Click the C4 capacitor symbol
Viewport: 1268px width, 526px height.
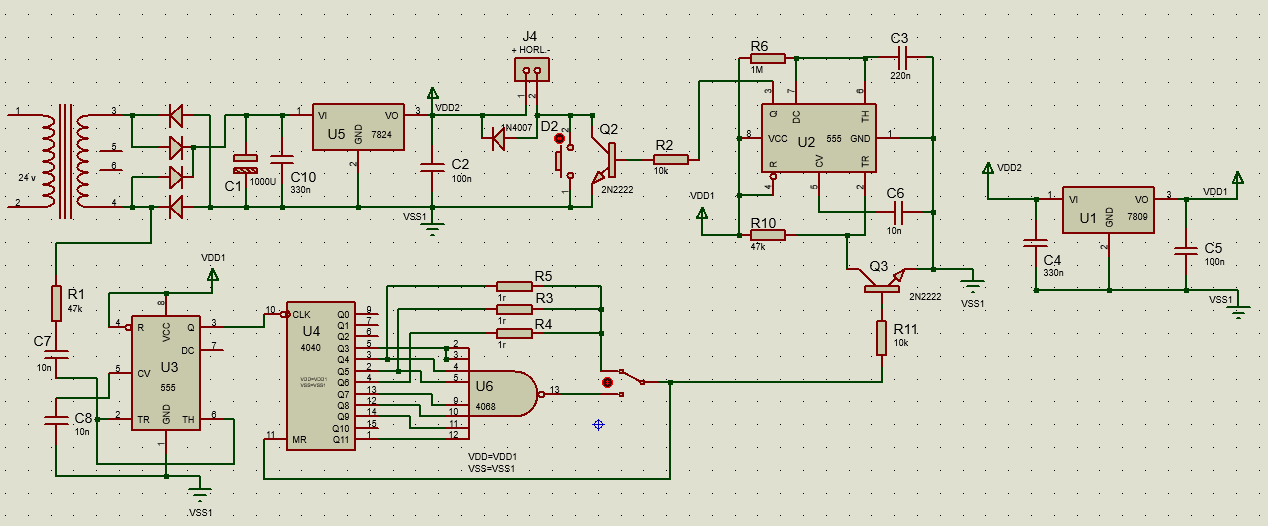tap(1036, 244)
